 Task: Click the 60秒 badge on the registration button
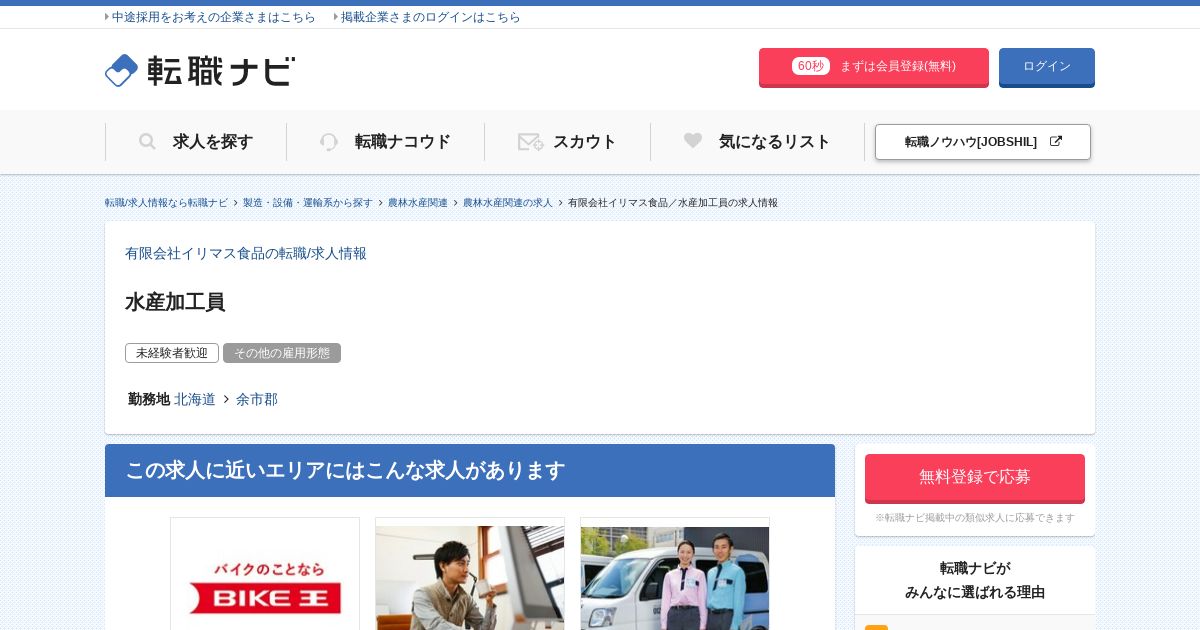(x=811, y=66)
